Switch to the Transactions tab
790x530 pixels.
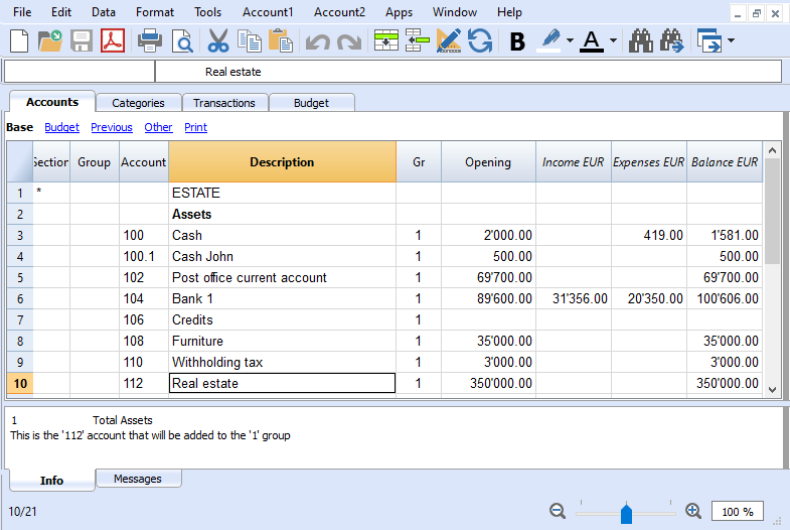tap(224, 103)
